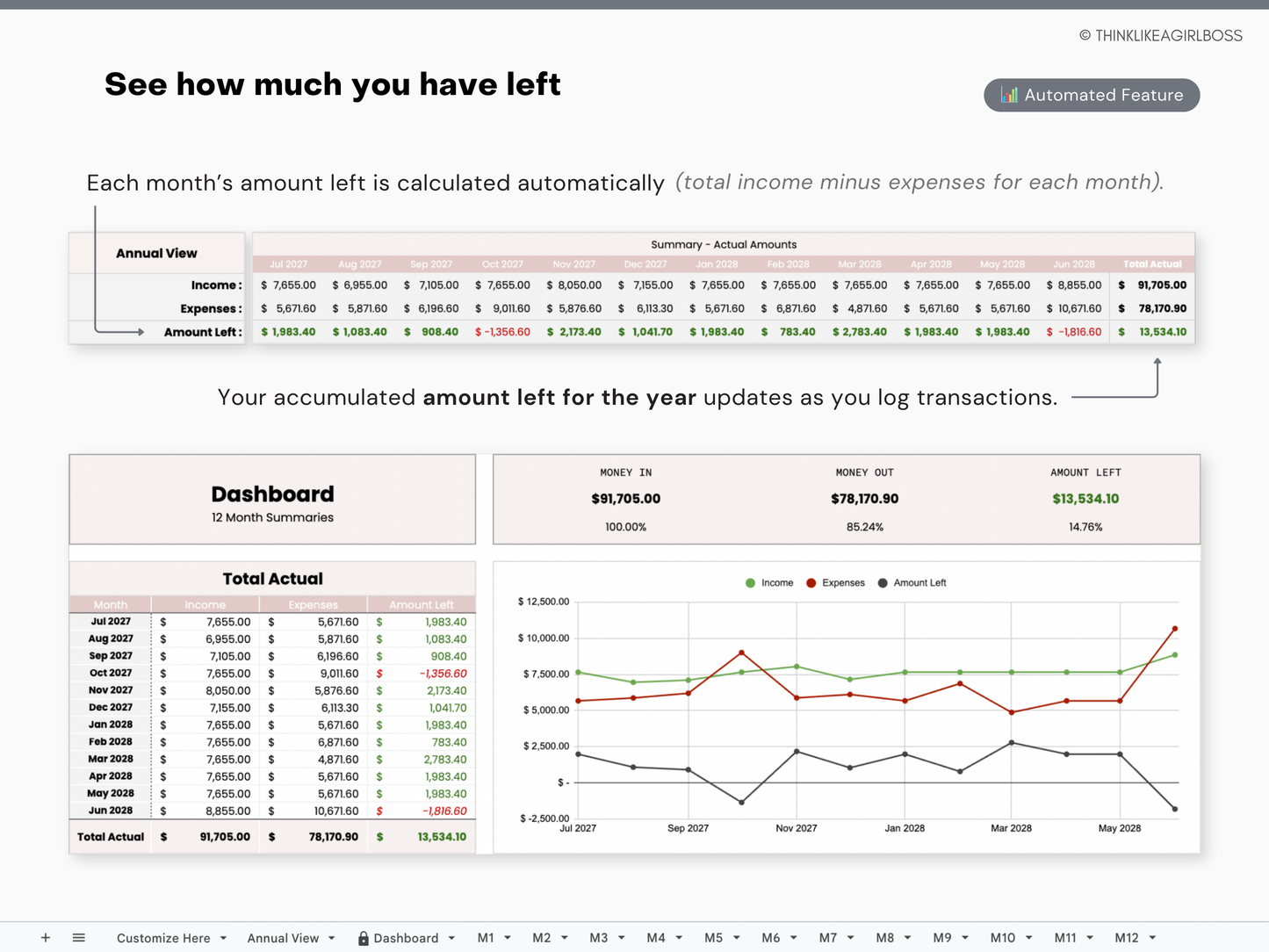
Task: Open the Dashboard tab dropdown menu
Action: (451, 937)
